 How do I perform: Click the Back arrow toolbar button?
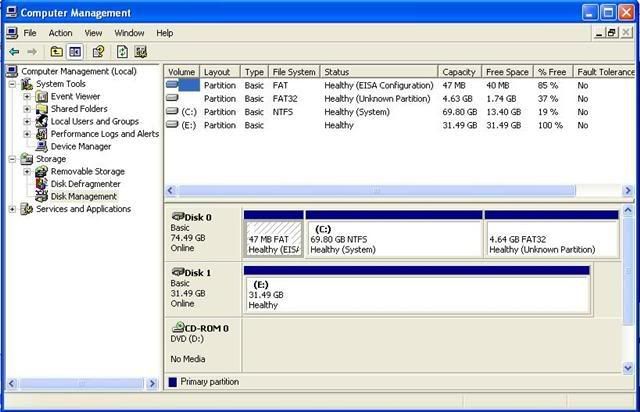14,51
